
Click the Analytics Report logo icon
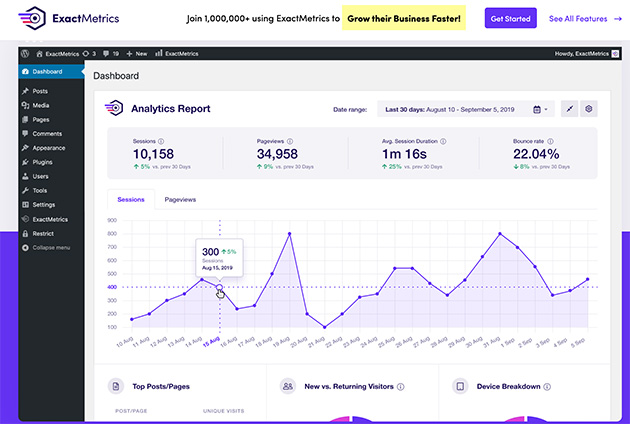click(114, 108)
